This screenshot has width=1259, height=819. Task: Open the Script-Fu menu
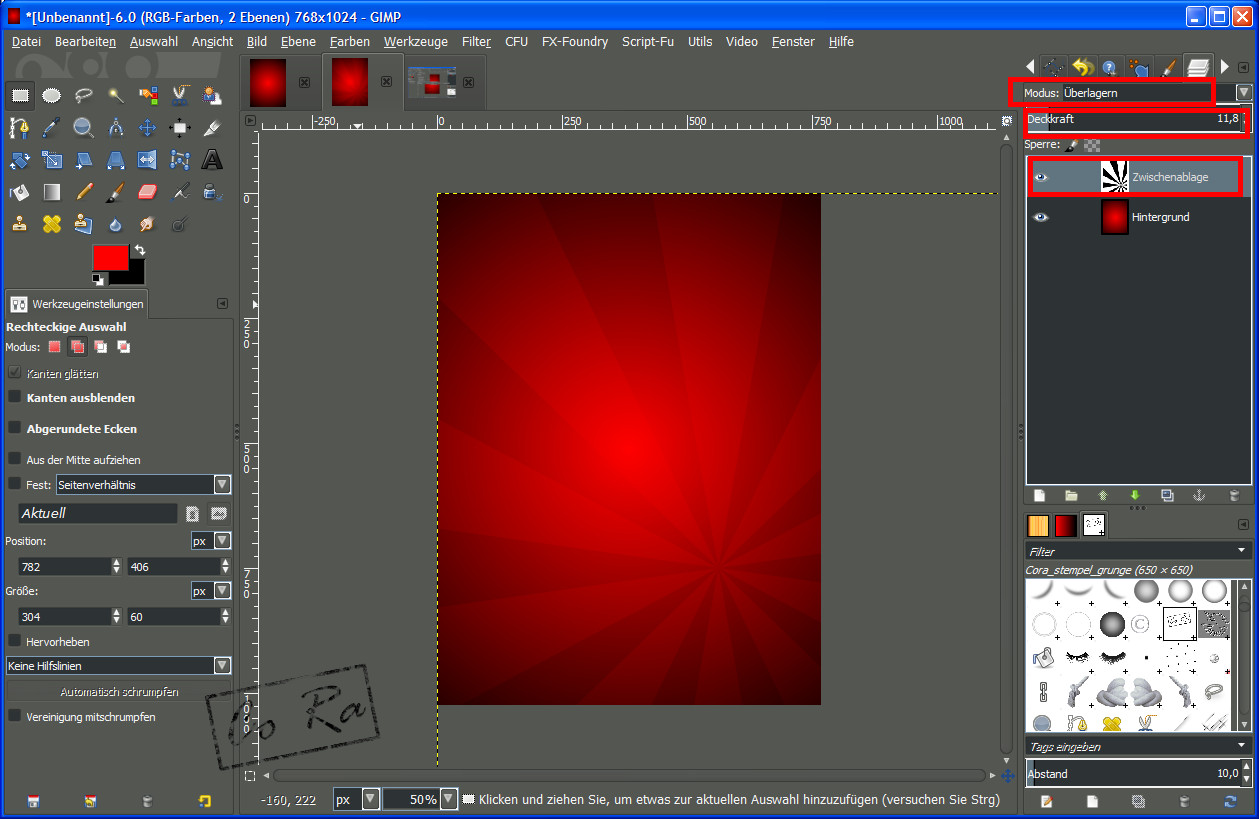coord(647,42)
